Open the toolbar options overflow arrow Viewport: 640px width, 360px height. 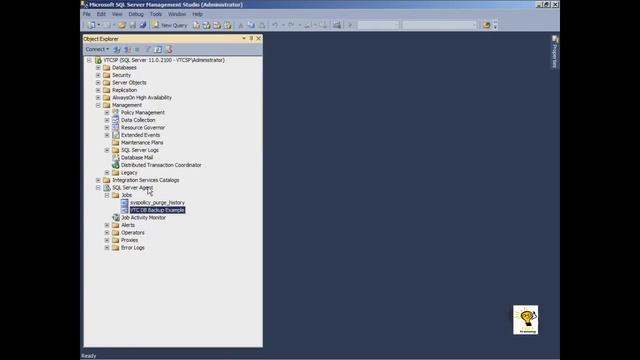tap(496, 25)
